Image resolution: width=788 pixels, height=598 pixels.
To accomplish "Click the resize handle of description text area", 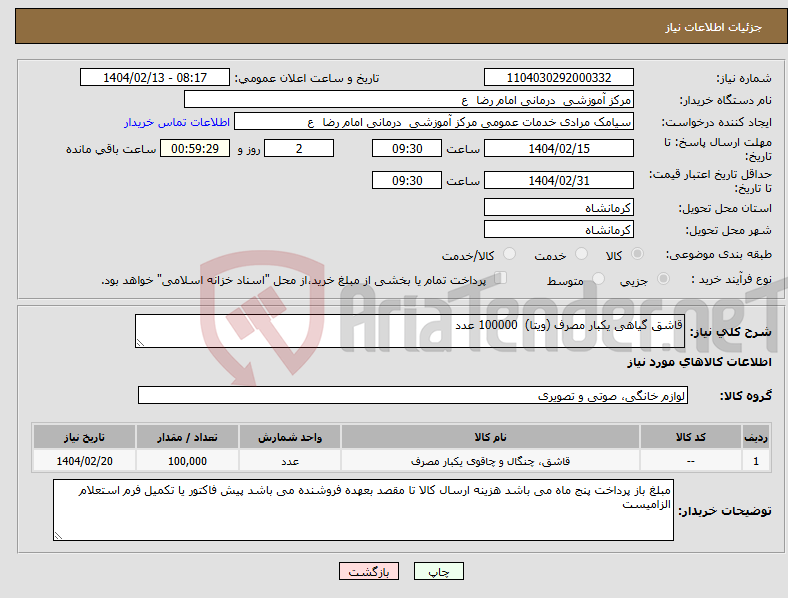I will pos(140,343).
